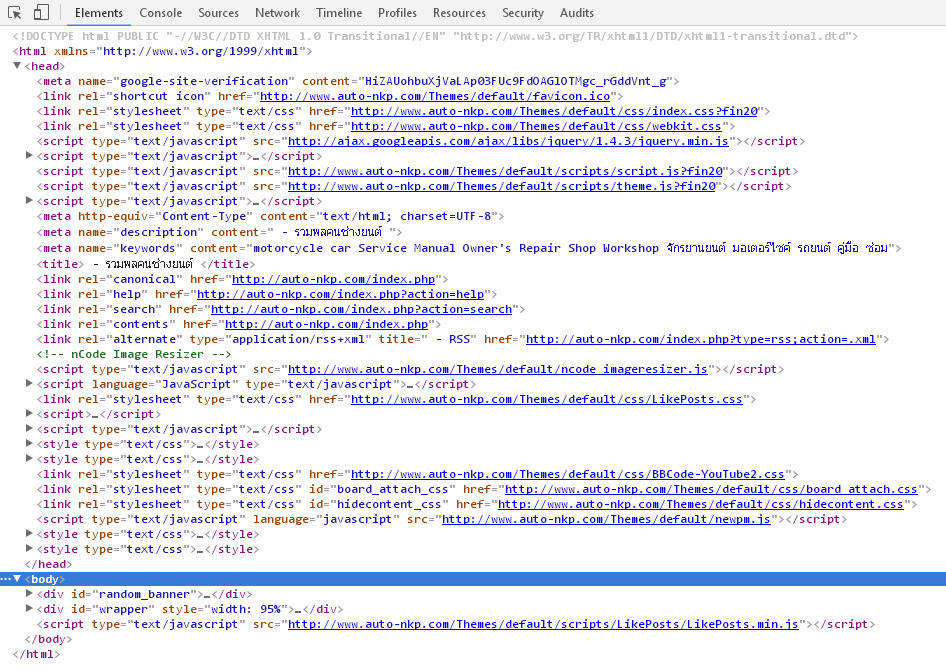Open the contents index.php link
Viewport: 946px width, 669px height.
[x=326, y=325]
